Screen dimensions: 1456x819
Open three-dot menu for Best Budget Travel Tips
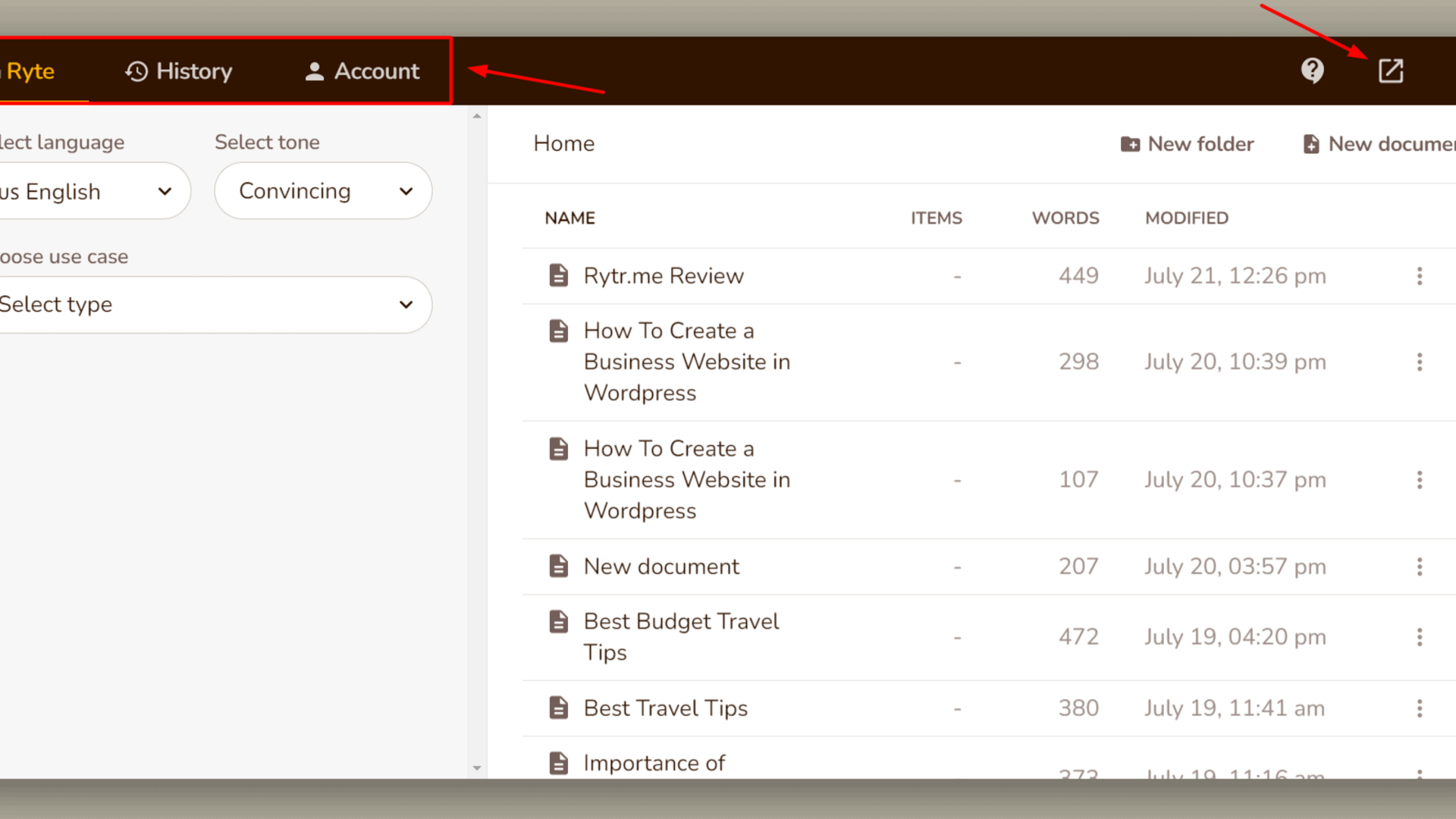point(1419,637)
